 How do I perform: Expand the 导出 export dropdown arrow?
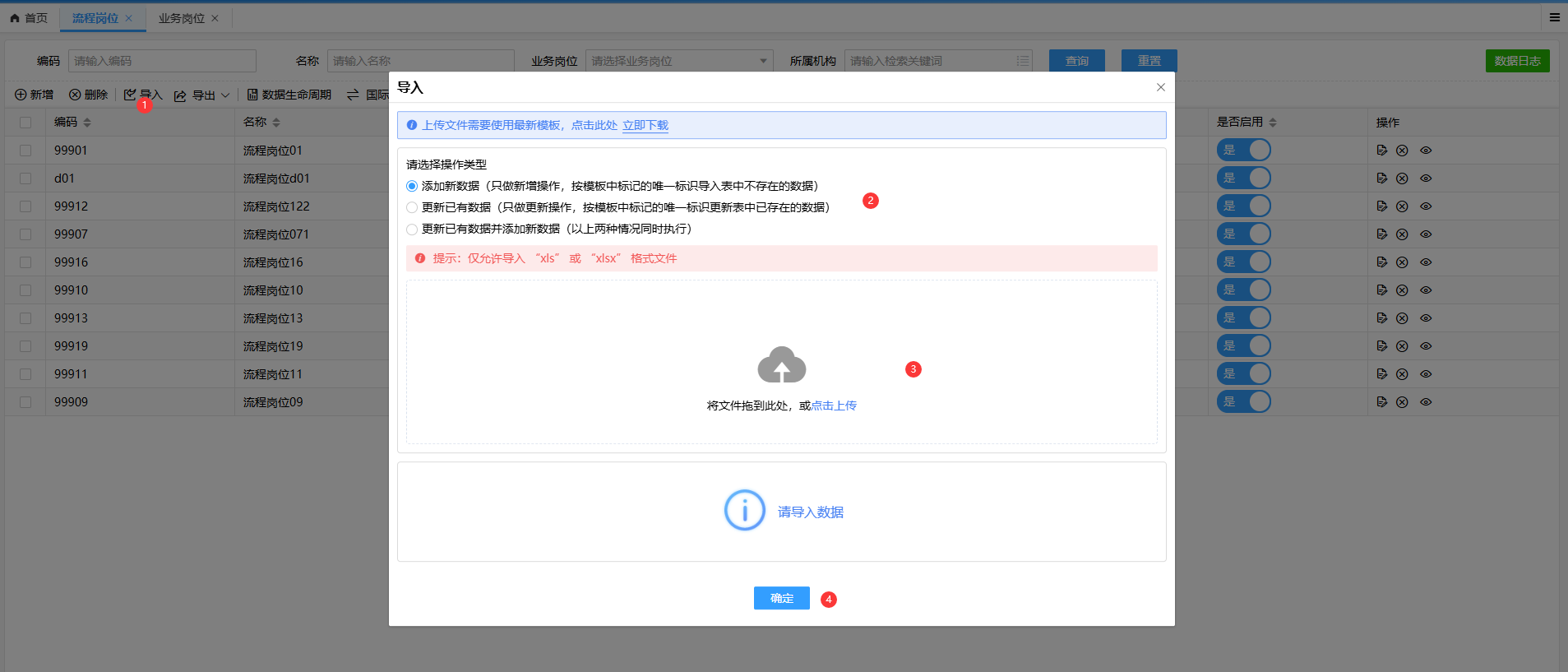point(225,95)
